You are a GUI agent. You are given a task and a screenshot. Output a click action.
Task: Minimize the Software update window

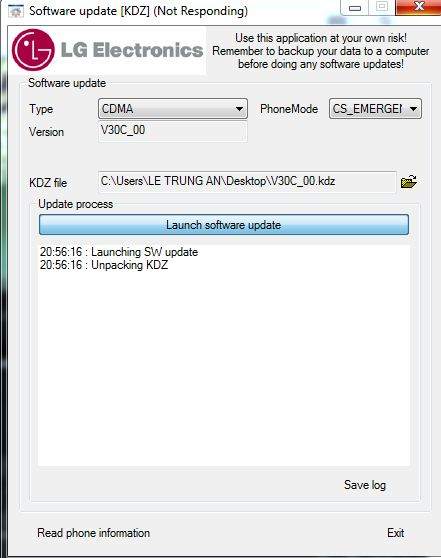354,7
